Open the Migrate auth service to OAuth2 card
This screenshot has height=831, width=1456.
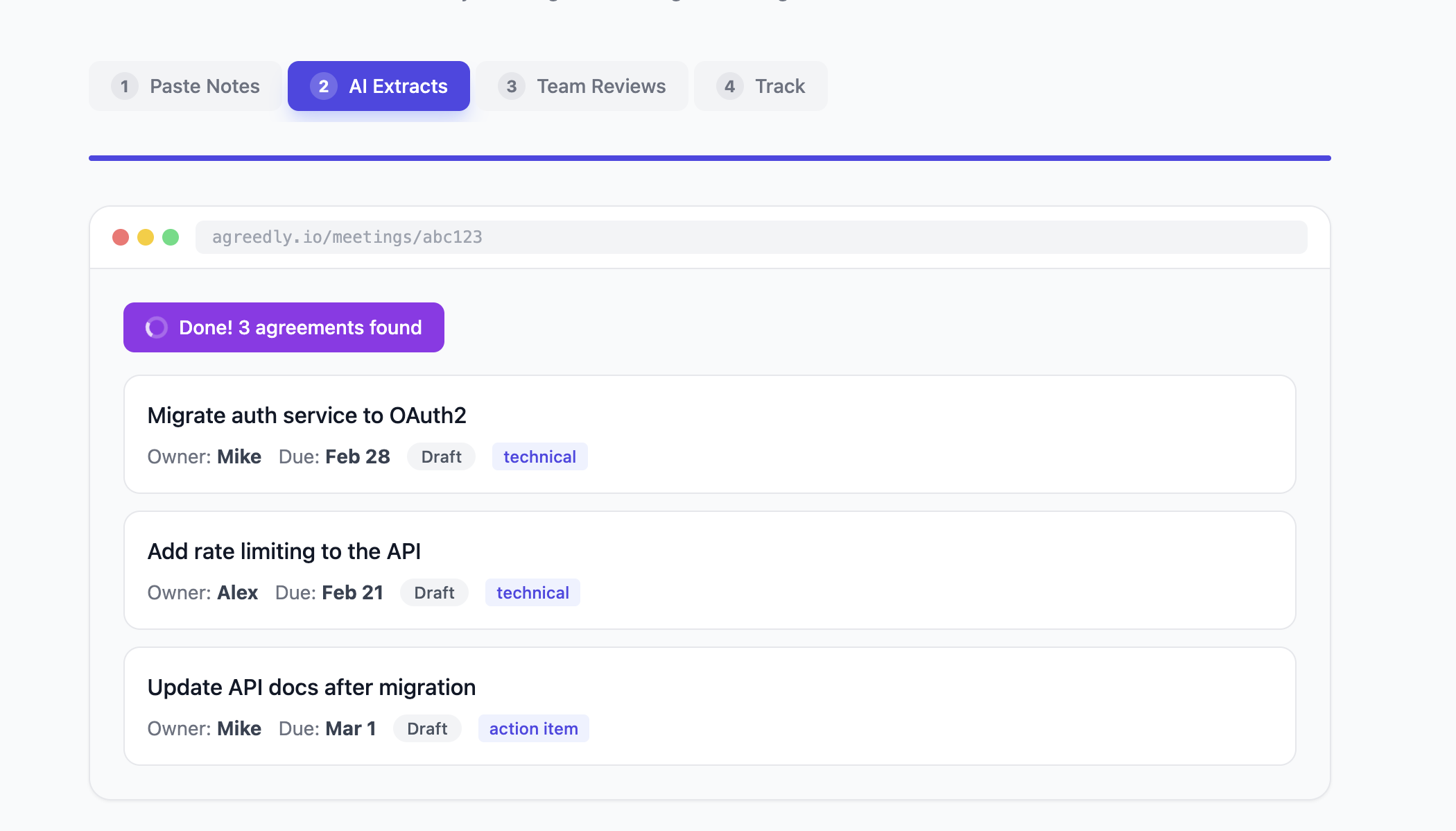pos(710,434)
